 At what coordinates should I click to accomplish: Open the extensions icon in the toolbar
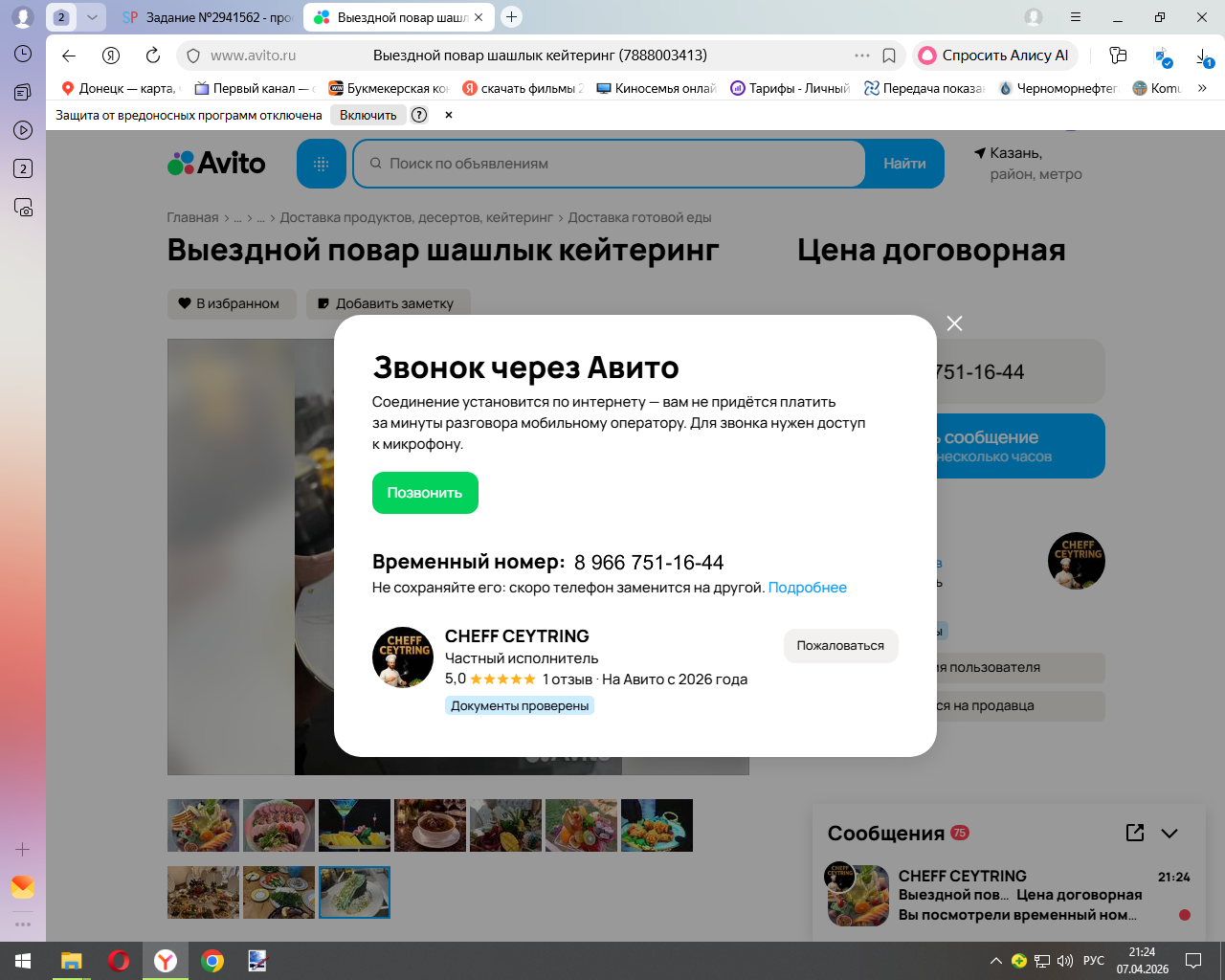[x=1118, y=56]
